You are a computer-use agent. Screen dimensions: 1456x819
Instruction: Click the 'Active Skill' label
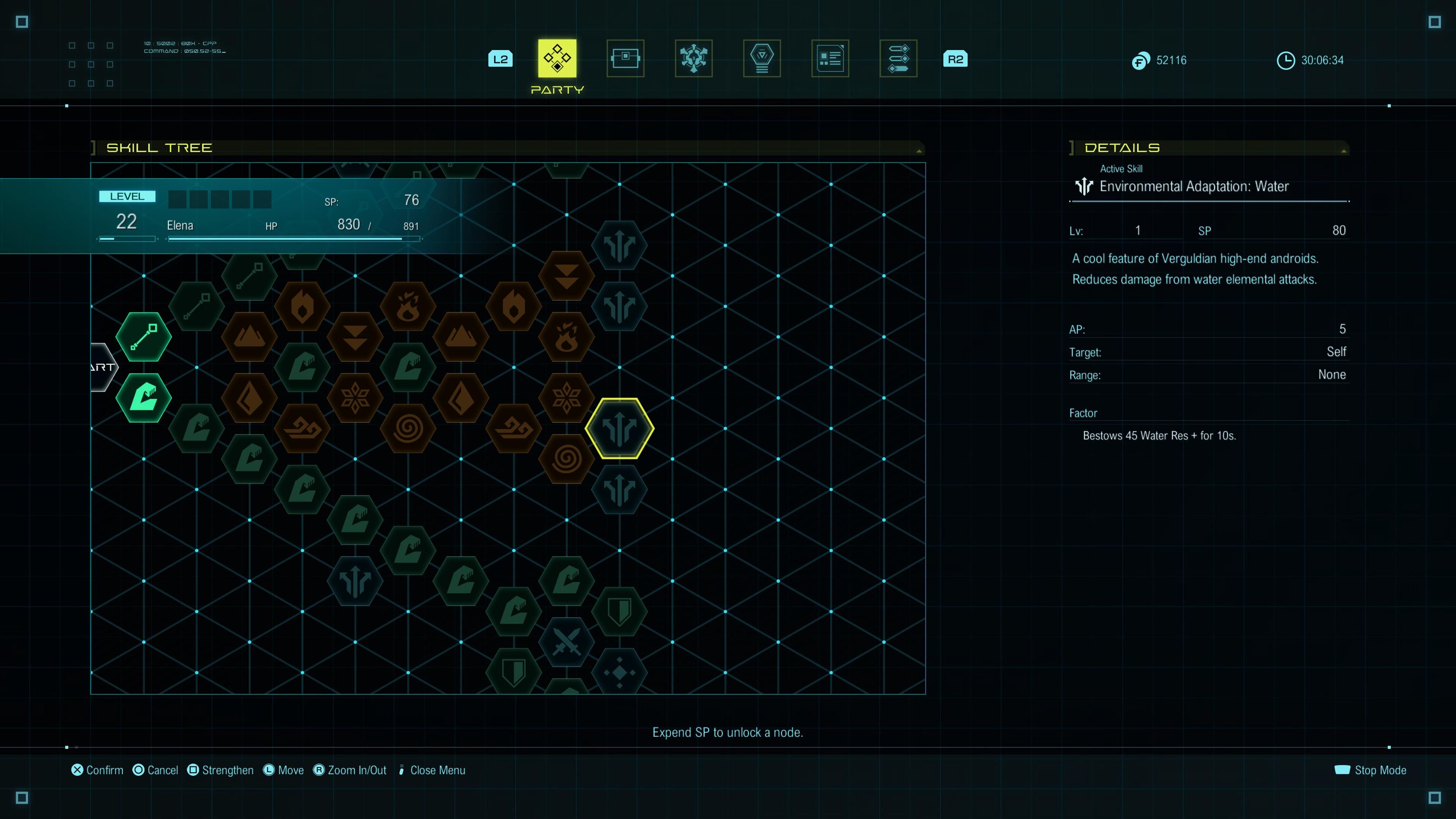pos(1121,168)
